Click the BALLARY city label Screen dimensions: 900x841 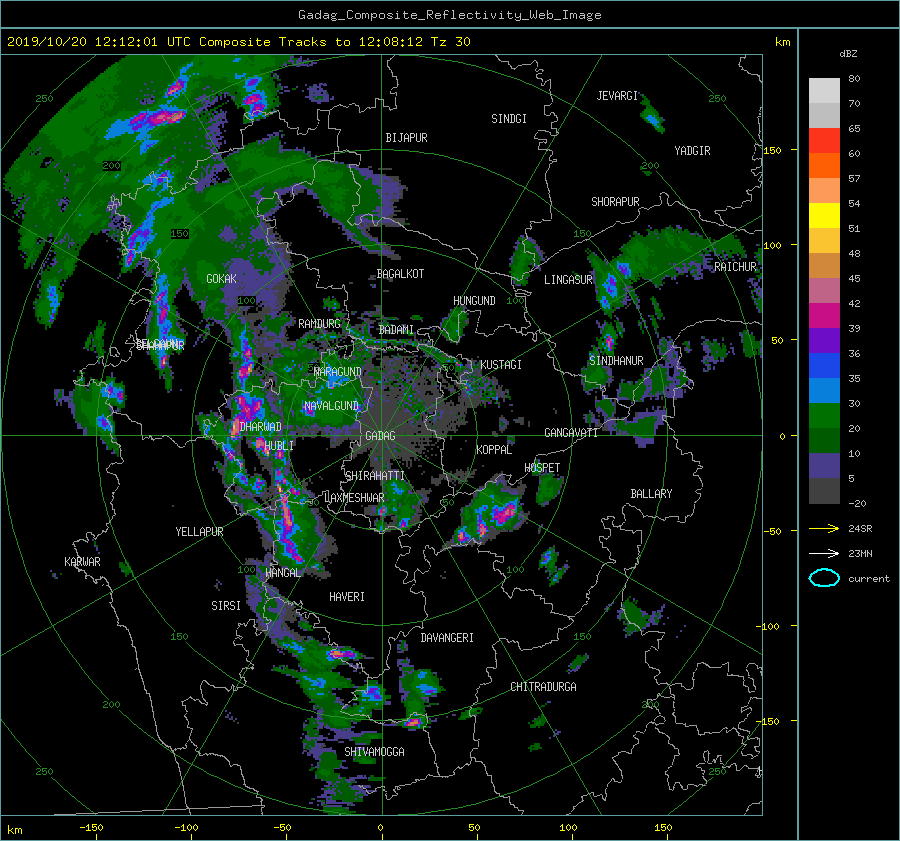coord(651,494)
